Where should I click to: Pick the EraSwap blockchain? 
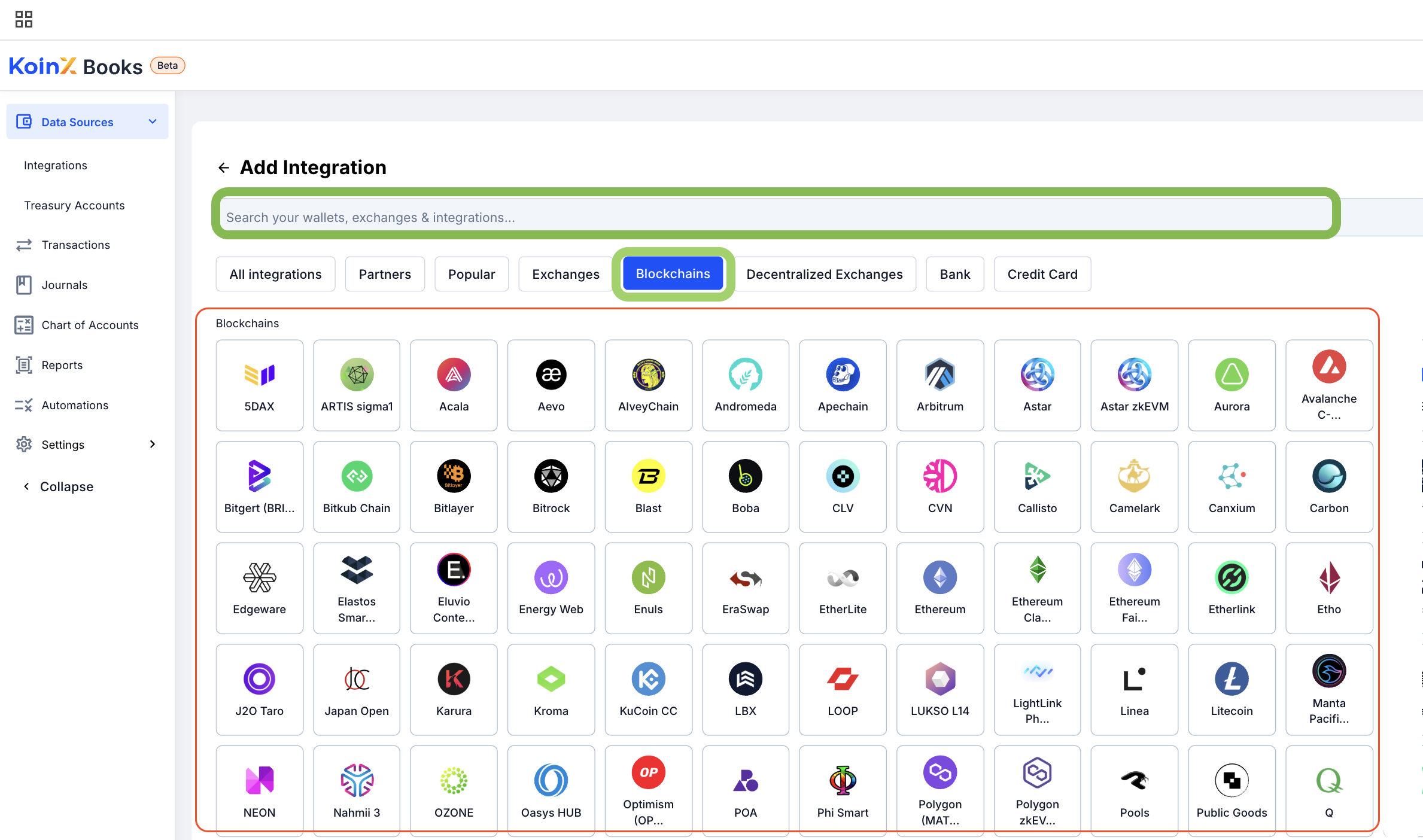coord(746,588)
